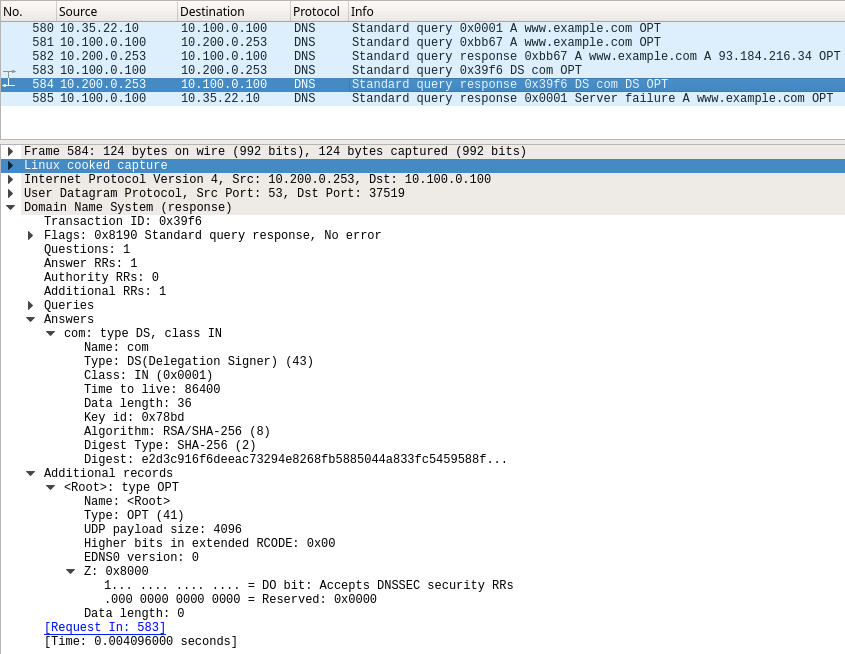Expand Internet Protocol Version 4 details

point(10,180)
